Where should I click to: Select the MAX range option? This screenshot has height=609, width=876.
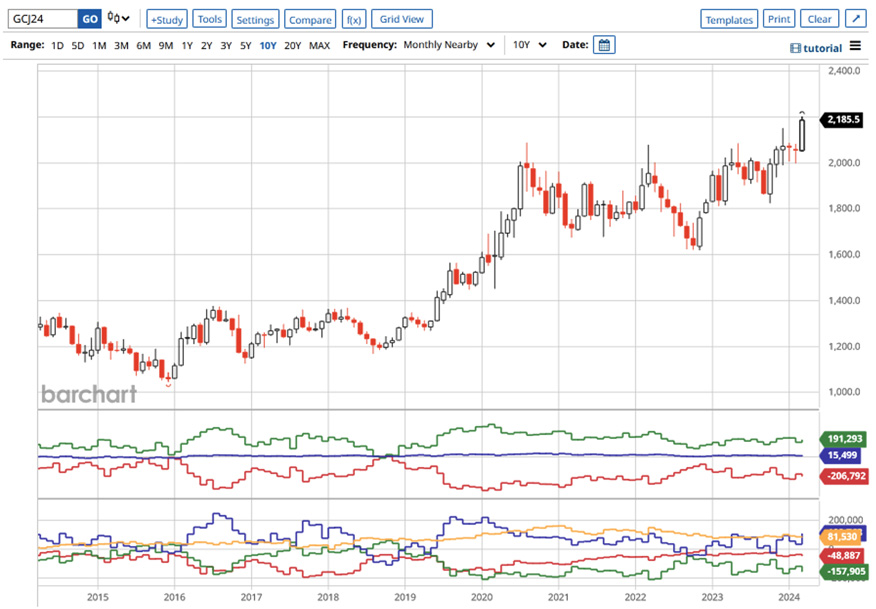pyautogui.click(x=319, y=45)
